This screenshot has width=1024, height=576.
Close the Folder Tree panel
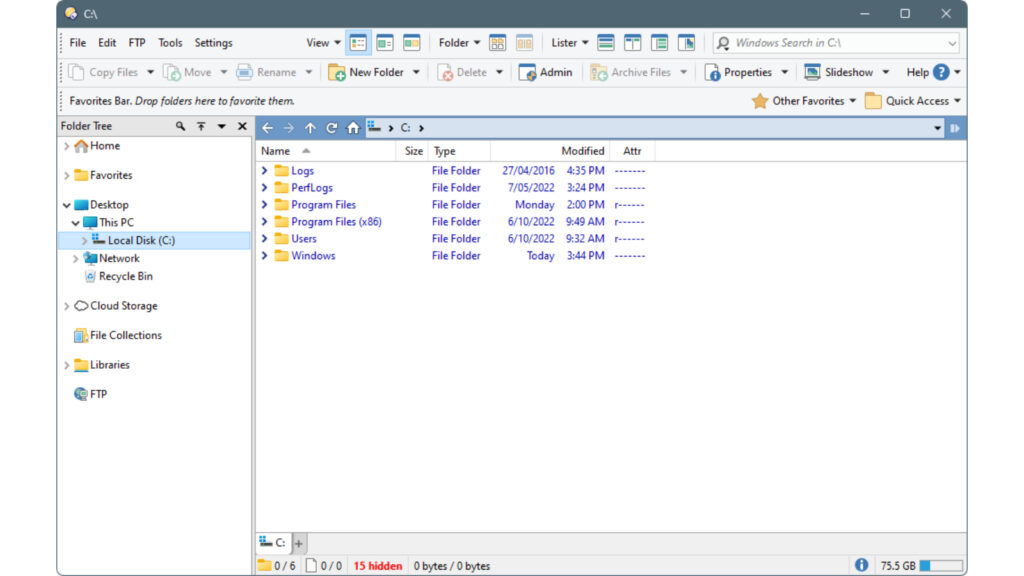pos(242,126)
